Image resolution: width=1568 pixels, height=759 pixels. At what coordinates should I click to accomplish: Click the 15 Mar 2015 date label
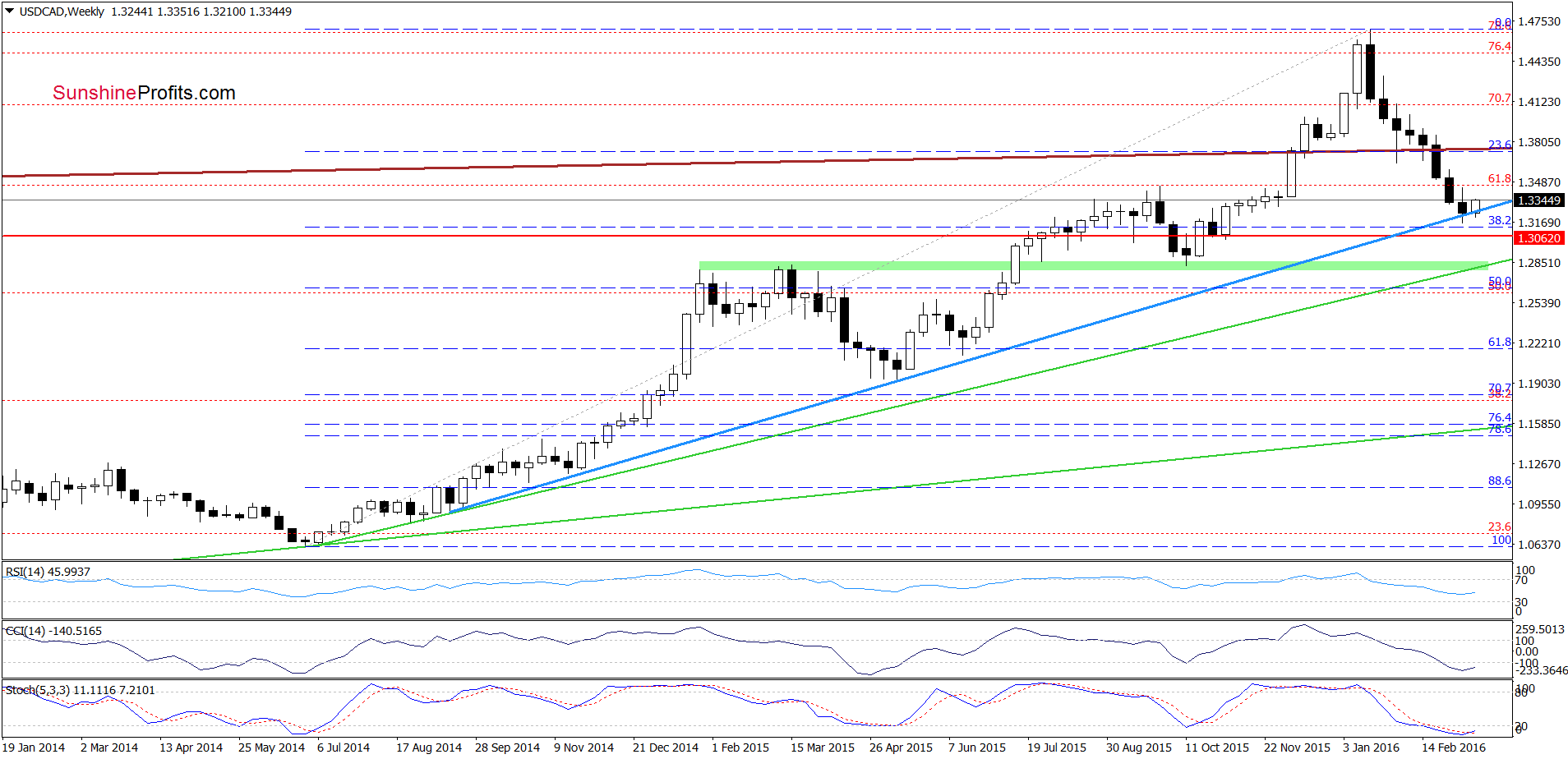pos(823,747)
